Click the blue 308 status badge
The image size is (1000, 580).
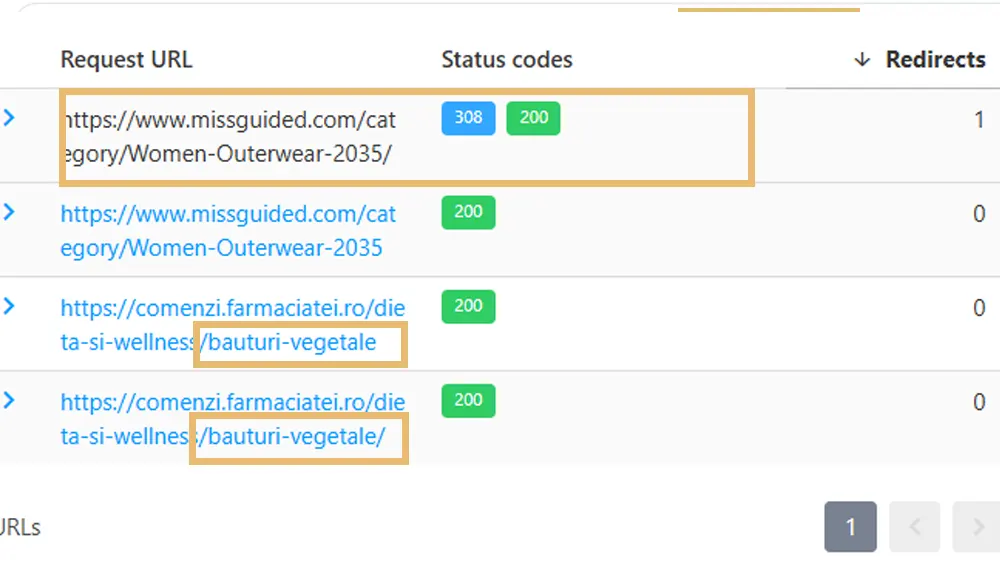tap(468, 118)
